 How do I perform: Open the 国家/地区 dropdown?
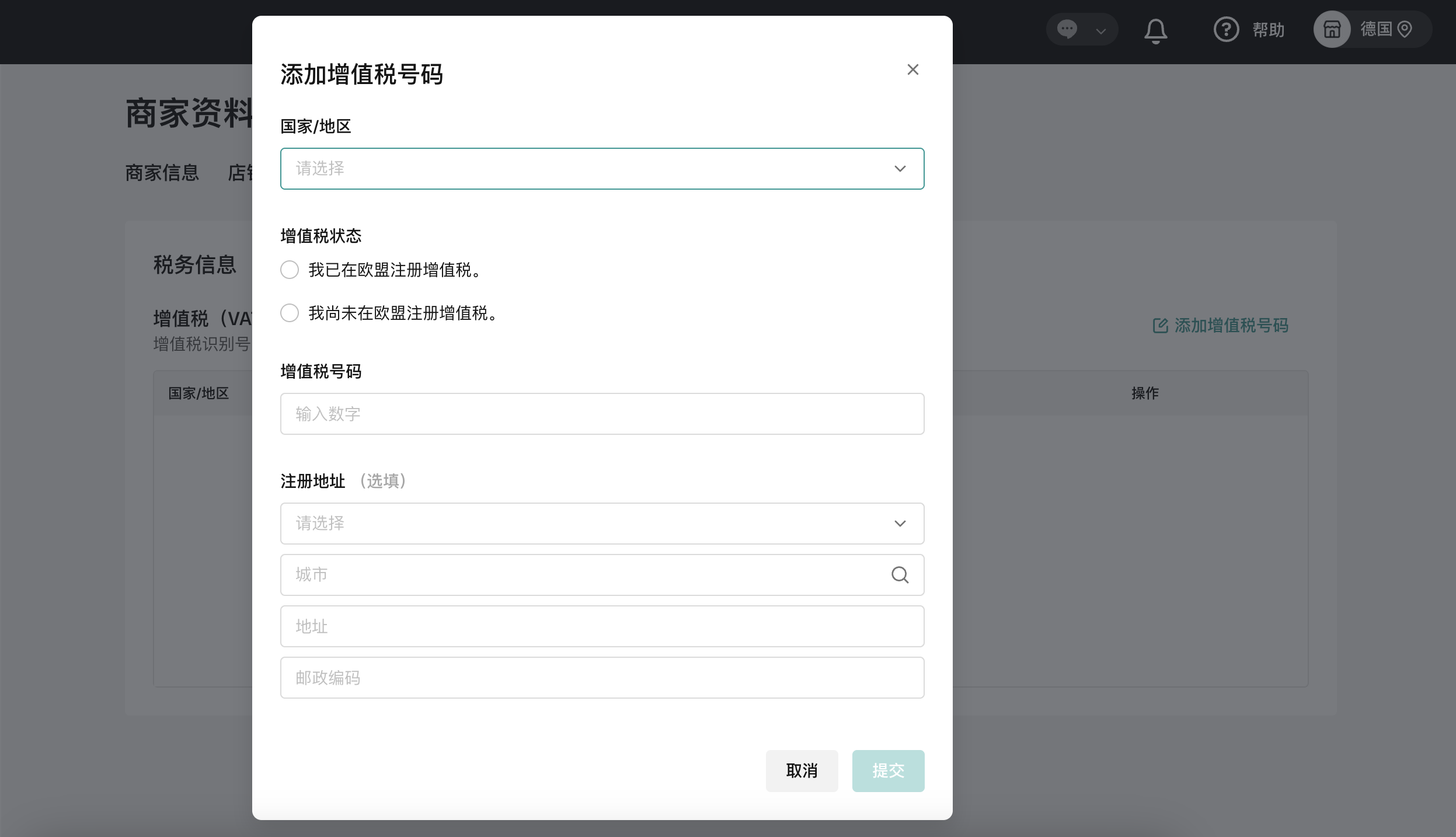pyautogui.click(x=601, y=169)
